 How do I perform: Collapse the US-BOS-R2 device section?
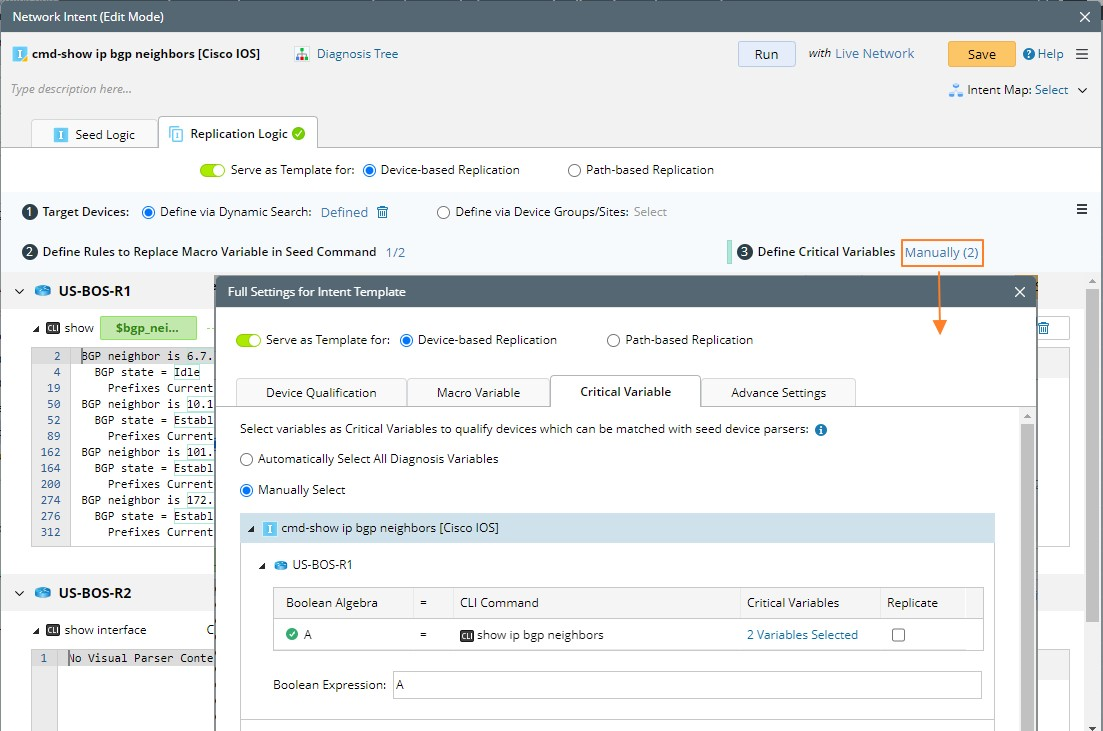tap(20, 593)
